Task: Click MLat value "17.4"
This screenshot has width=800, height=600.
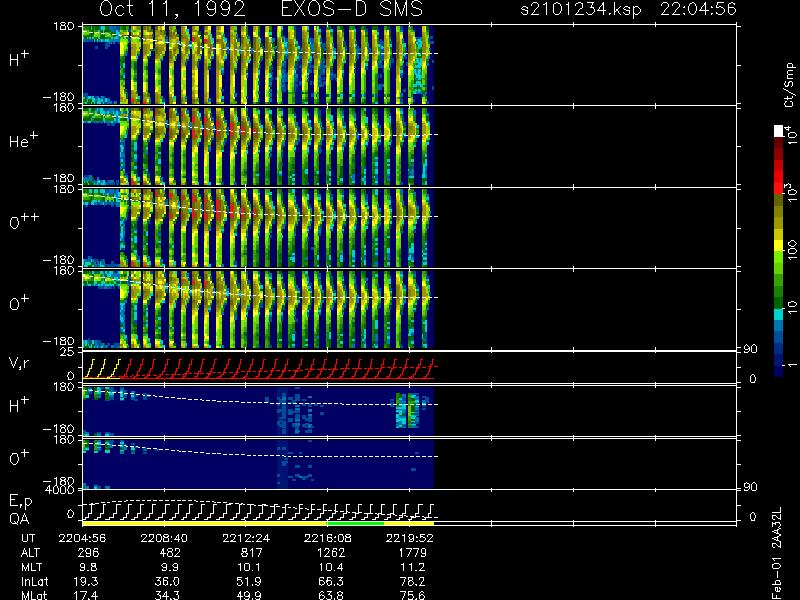Action: click(x=86, y=595)
